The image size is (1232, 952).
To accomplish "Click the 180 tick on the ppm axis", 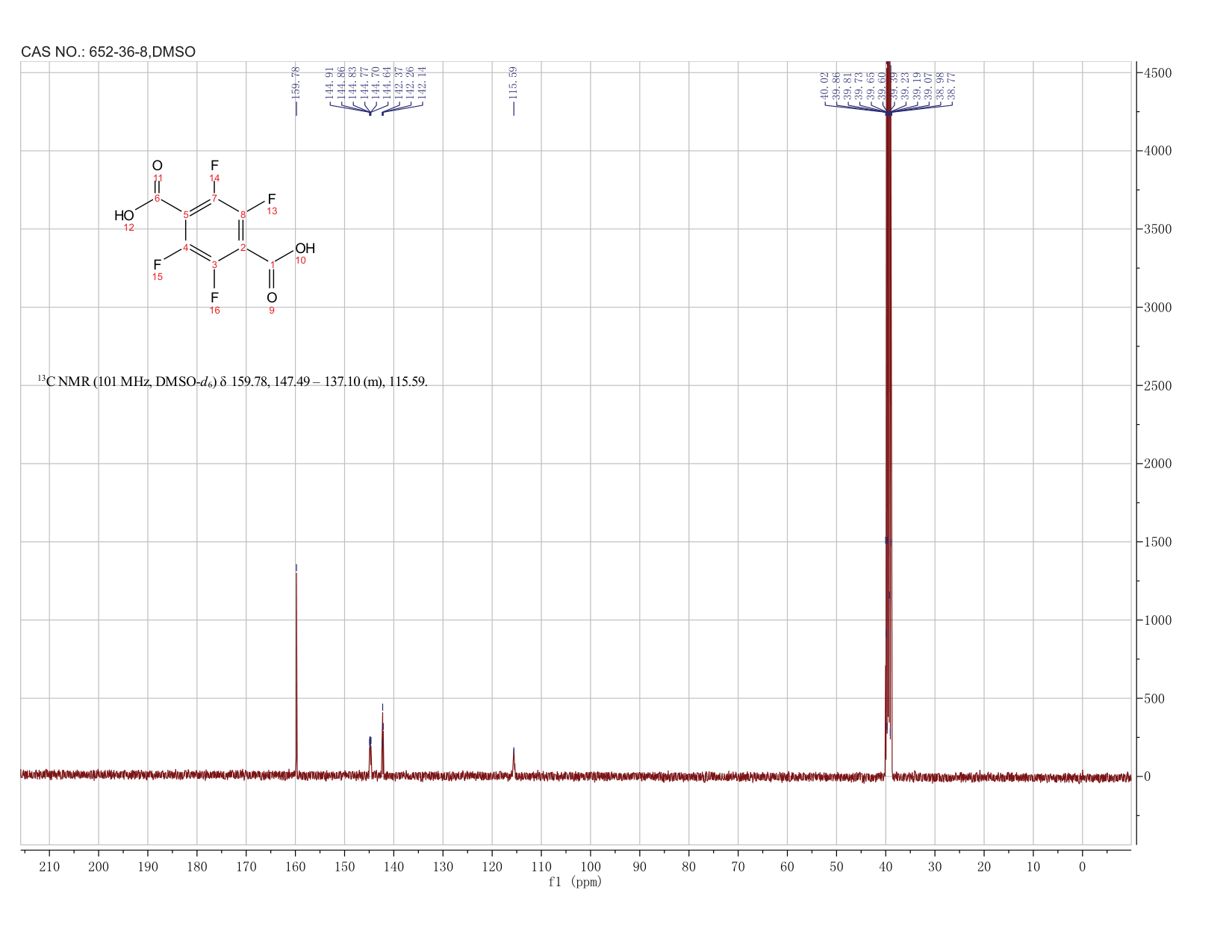I will coord(197,867).
